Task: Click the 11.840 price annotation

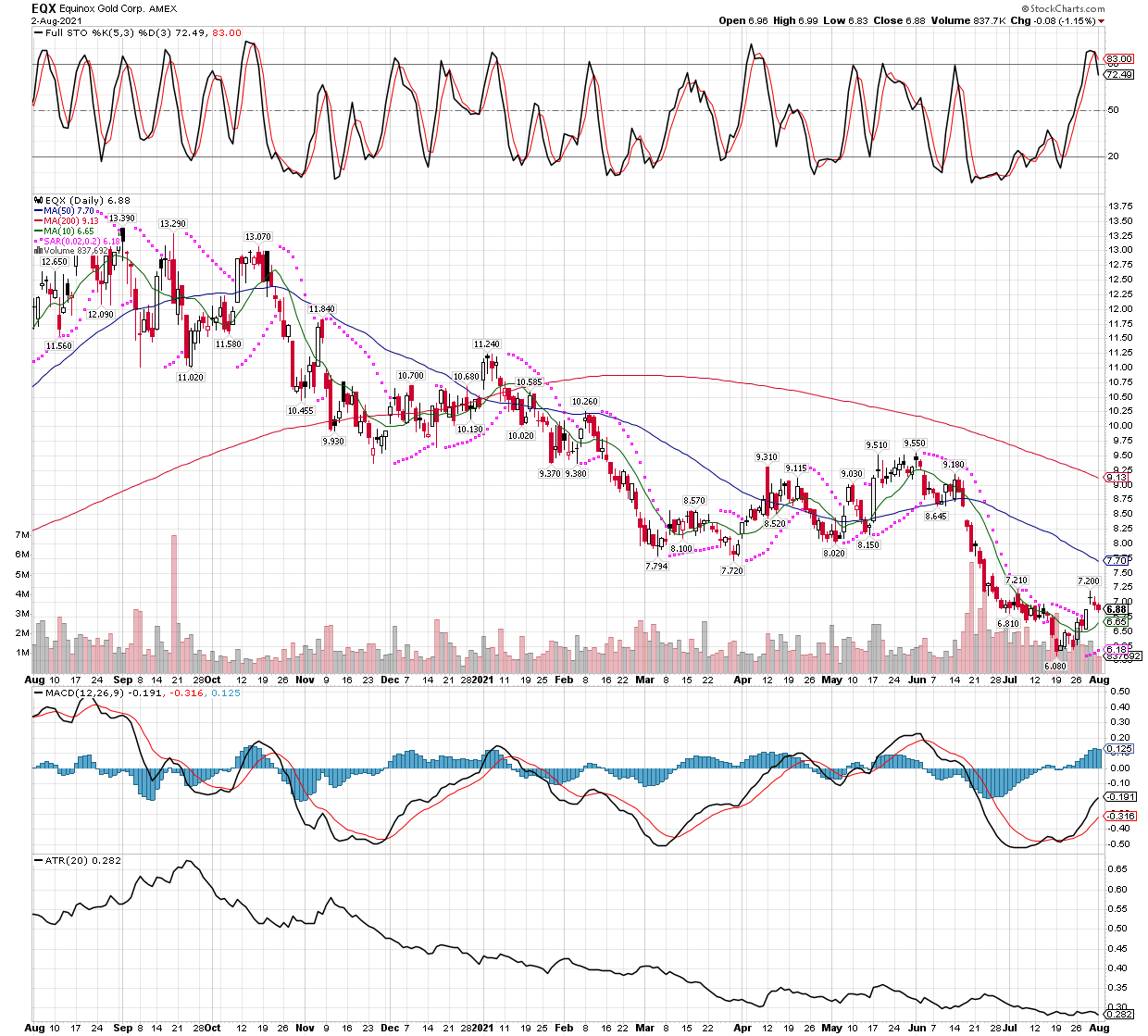Action: (x=321, y=309)
